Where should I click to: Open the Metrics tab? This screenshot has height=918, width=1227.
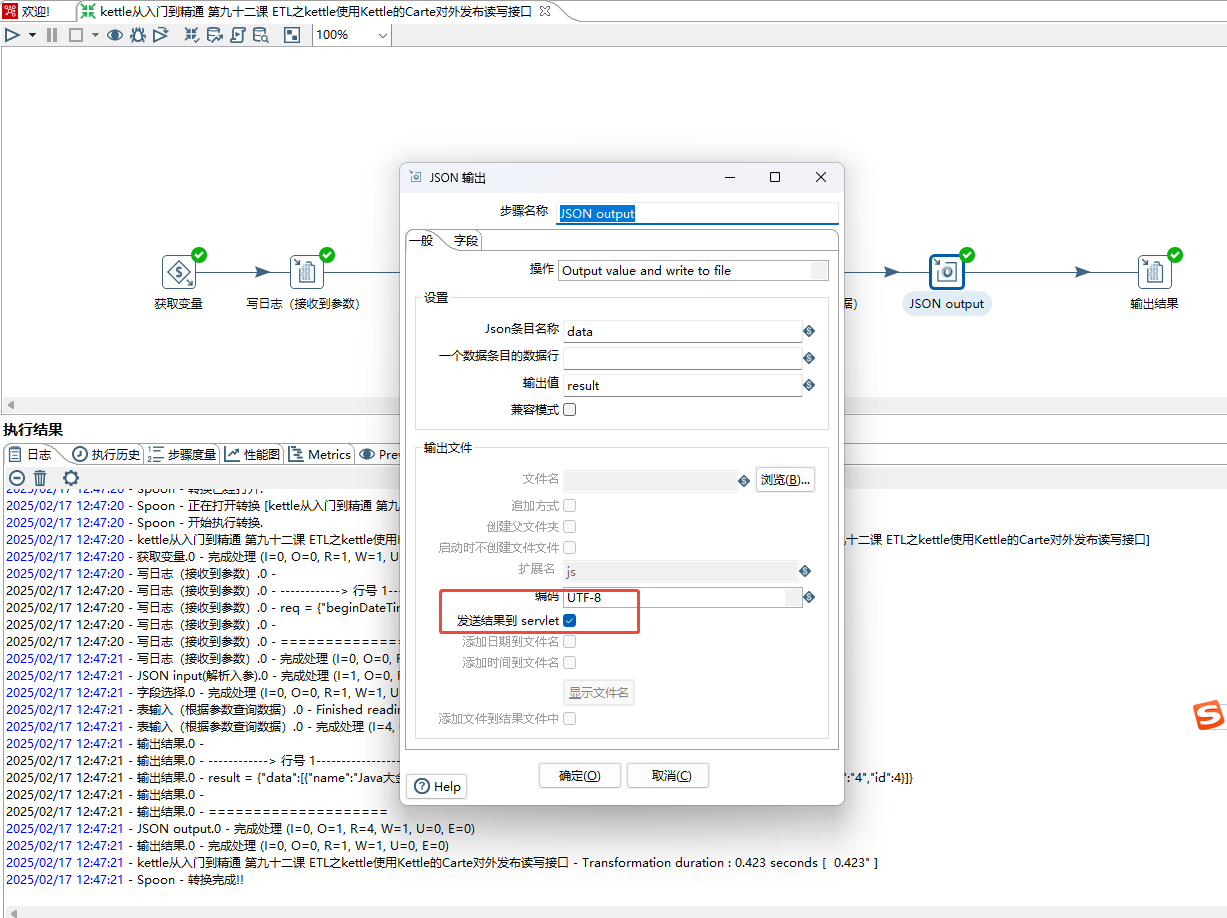320,454
